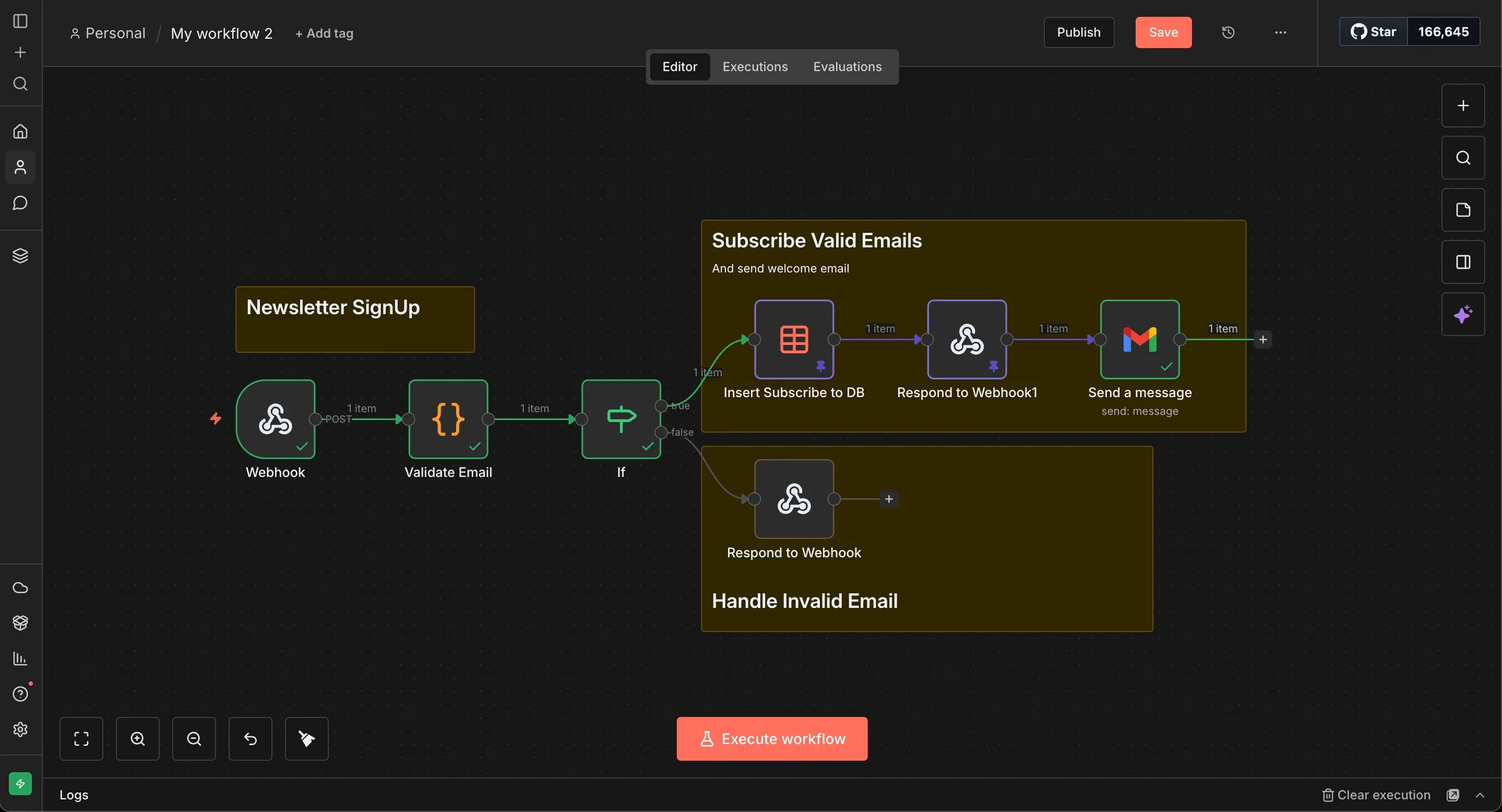Switch to the Executions tab
Screen dimensions: 1502x812
point(755,66)
